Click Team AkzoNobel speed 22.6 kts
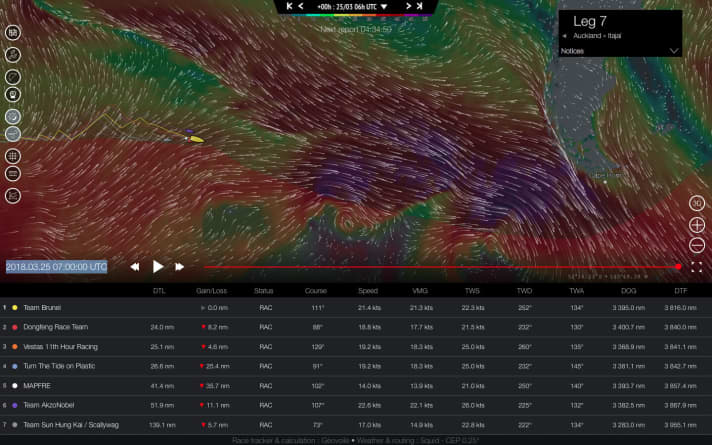The height and width of the screenshot is (445, 712). point(369,405)
